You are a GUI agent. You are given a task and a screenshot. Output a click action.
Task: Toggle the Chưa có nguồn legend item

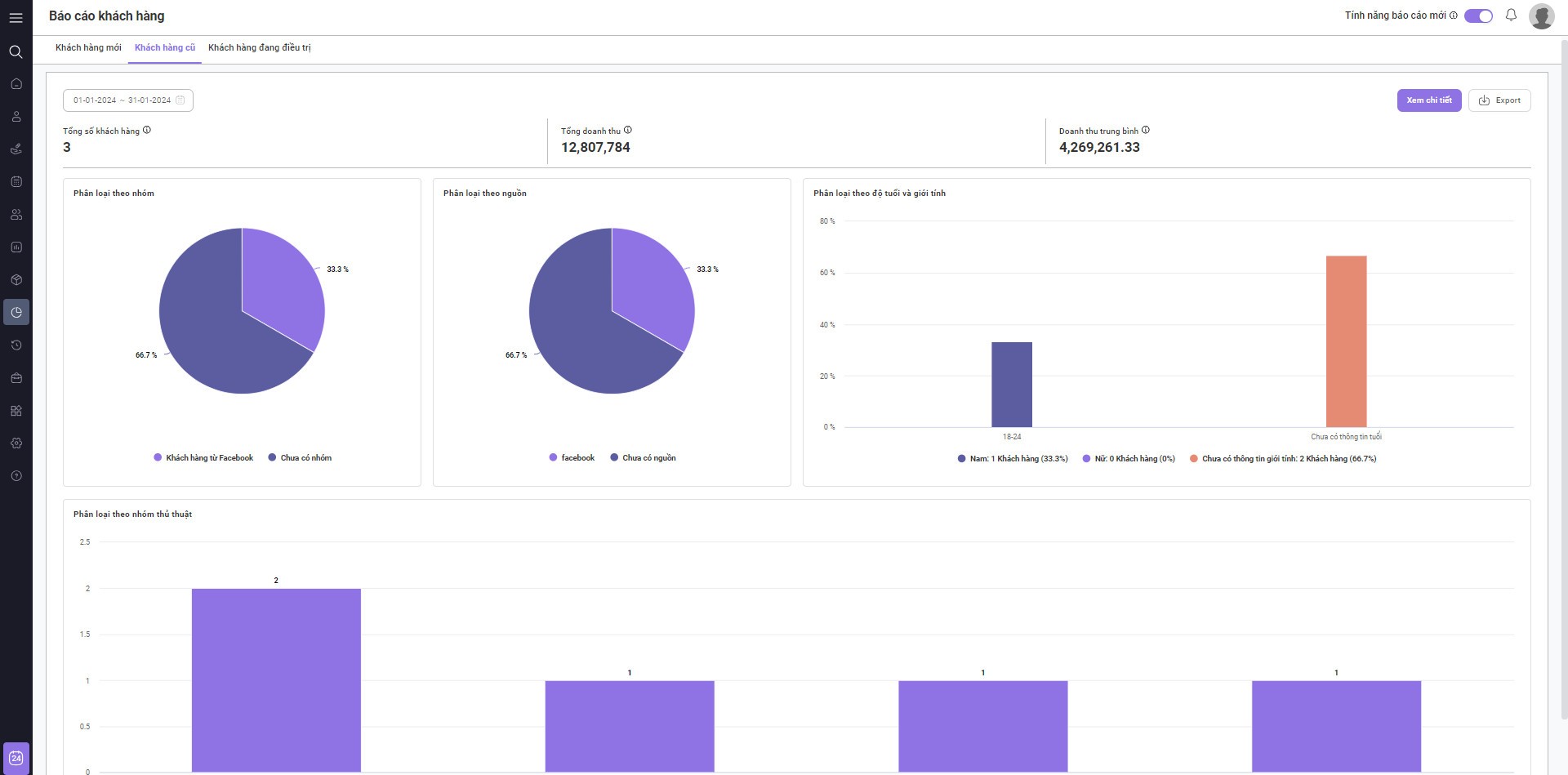pyautogui.click(x=643, y=458)
